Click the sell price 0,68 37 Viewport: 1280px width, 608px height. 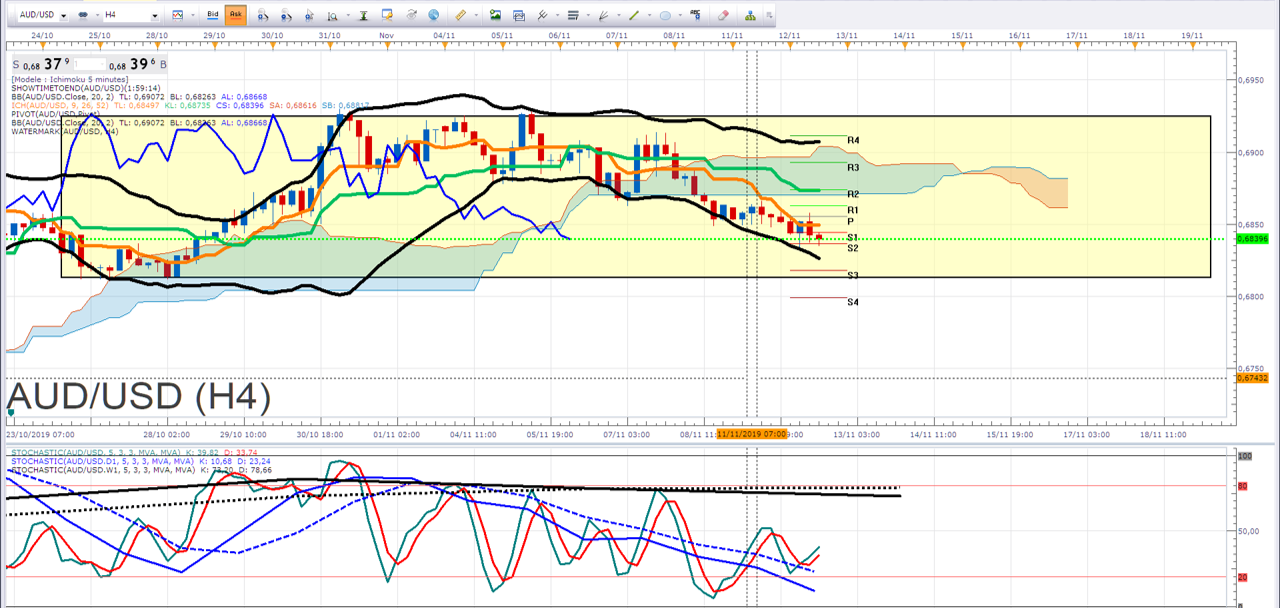click(42, 65)
